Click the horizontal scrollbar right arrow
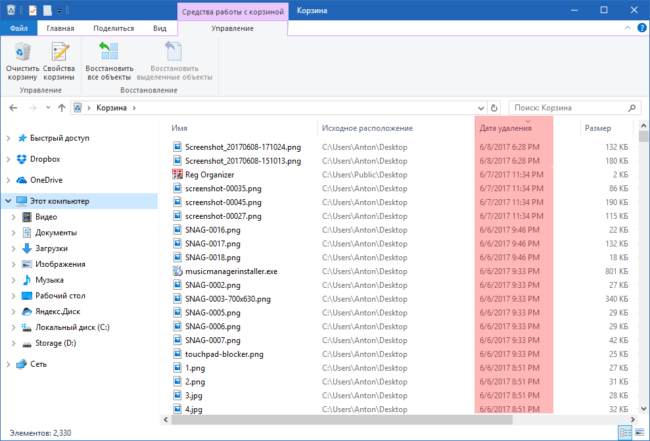Image resolution: width=650 pixels, height=441 pixels. (x=633, y=419)
